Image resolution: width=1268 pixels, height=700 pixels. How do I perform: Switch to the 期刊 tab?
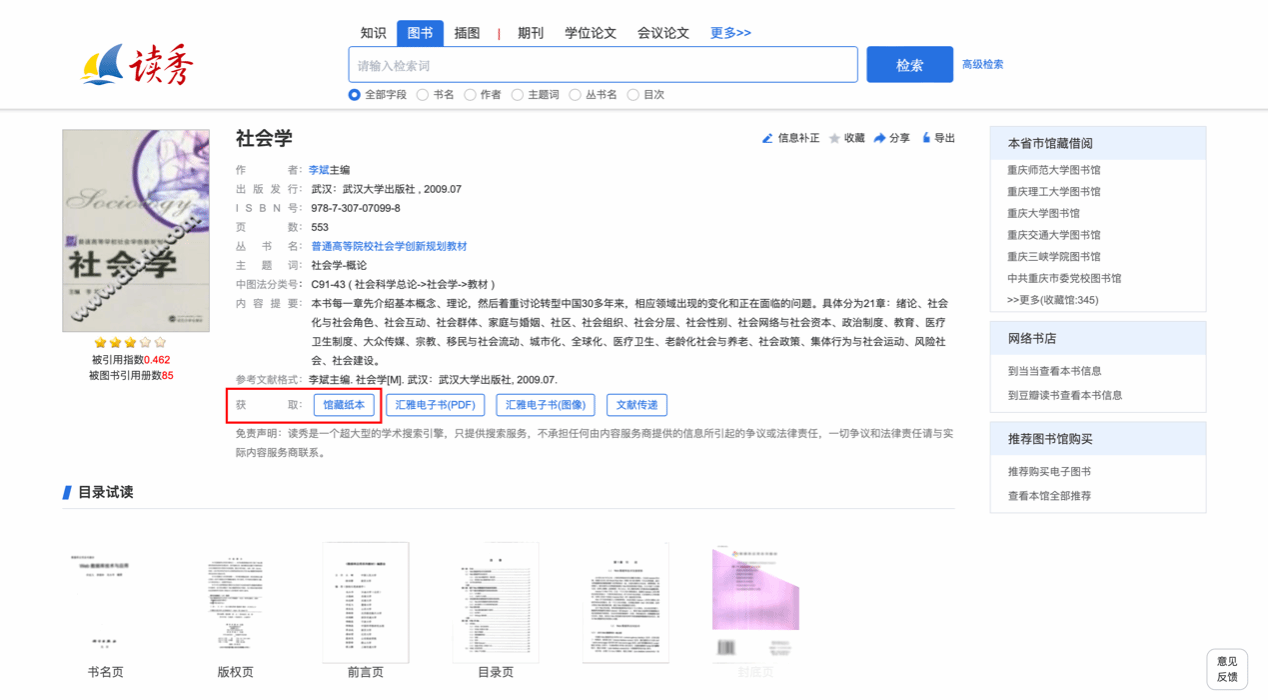[530, 33]
